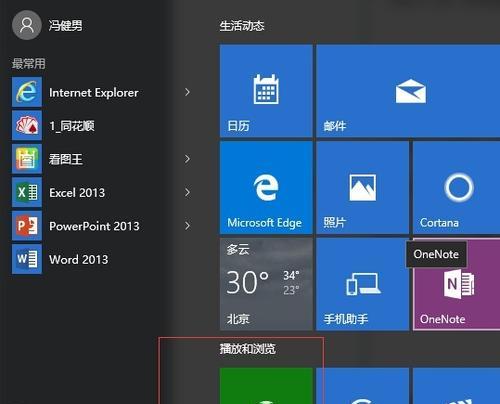Click the username 冯健男
This screenshot has width=500, height=404.
[66, 25]
